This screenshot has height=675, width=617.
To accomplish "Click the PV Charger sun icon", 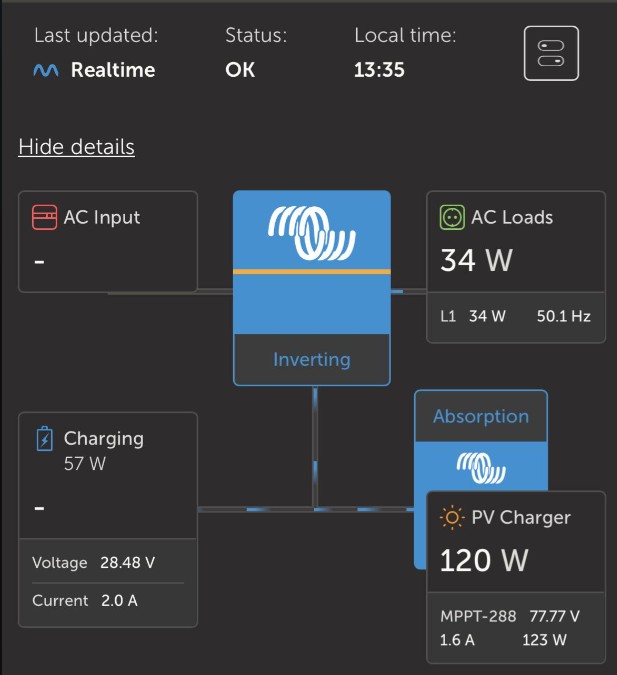I will [452, 518].
